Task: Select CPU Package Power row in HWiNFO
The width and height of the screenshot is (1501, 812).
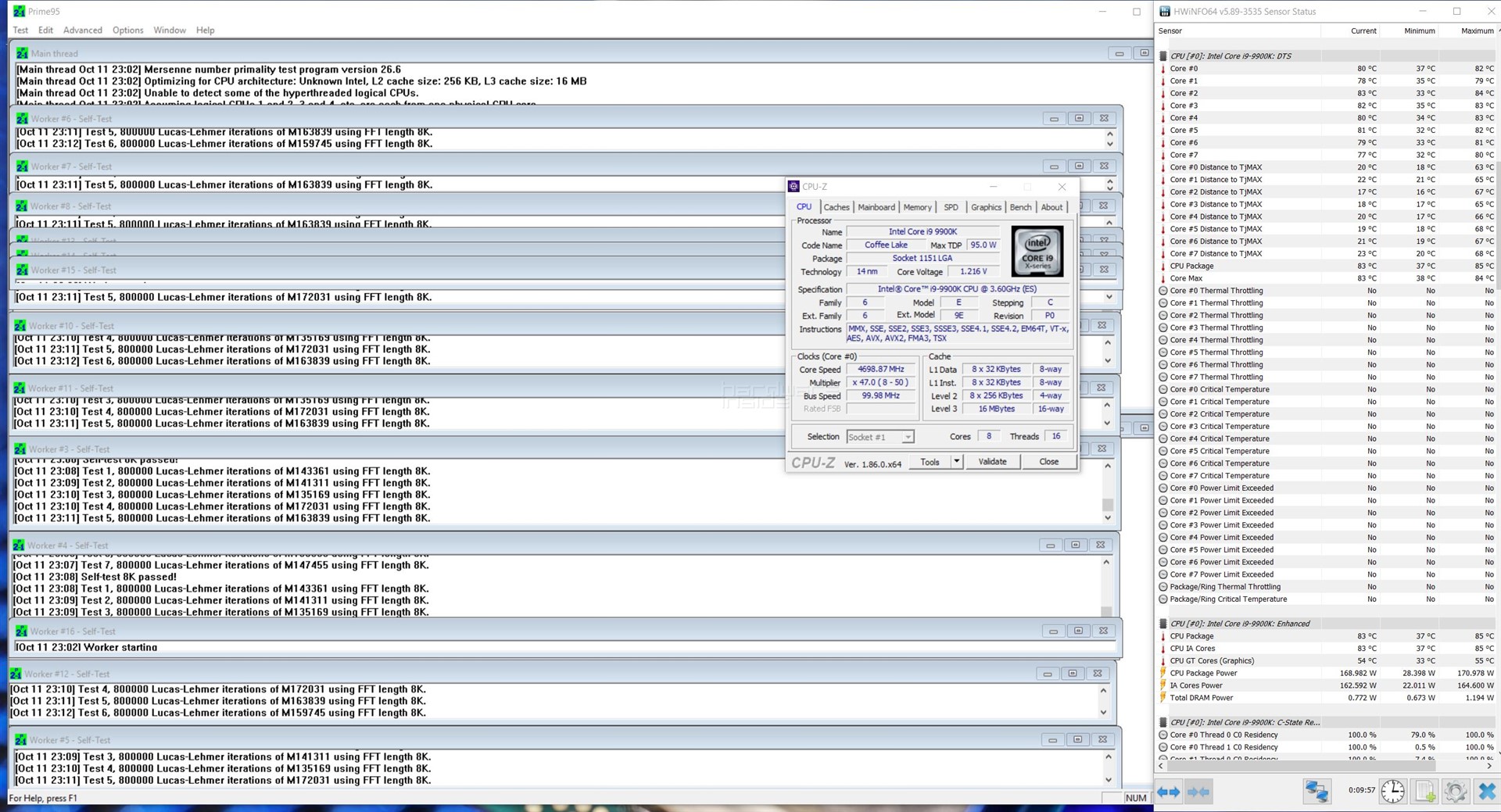Action: (1327, 673)
